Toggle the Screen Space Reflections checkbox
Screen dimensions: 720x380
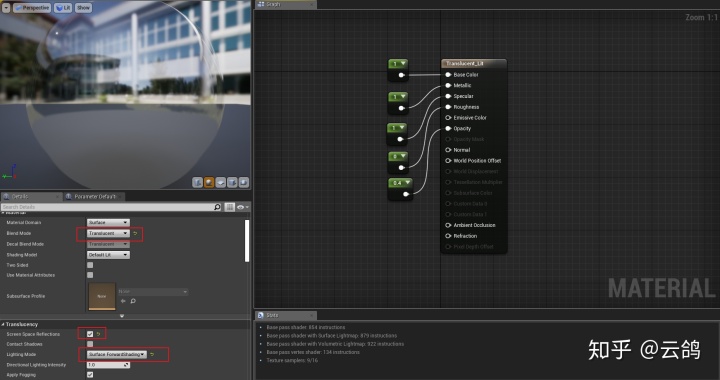(90, 334)
